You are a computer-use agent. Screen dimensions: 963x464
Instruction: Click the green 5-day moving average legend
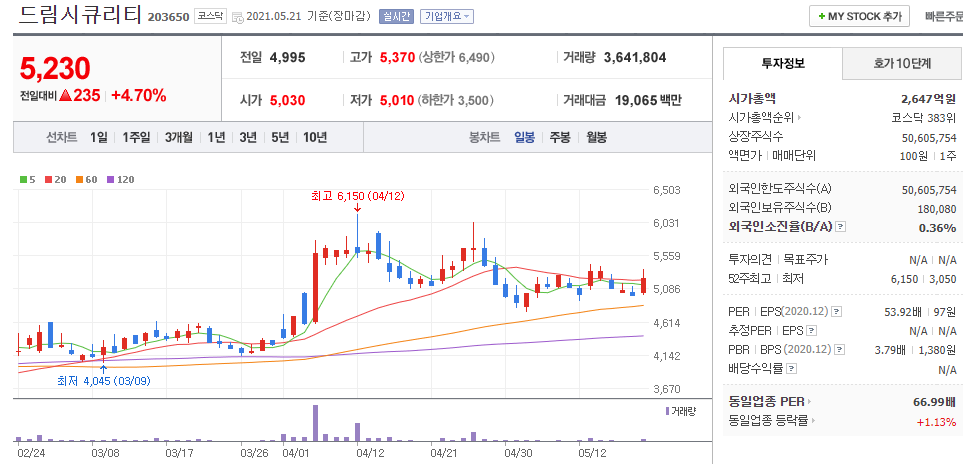(28, 180)
